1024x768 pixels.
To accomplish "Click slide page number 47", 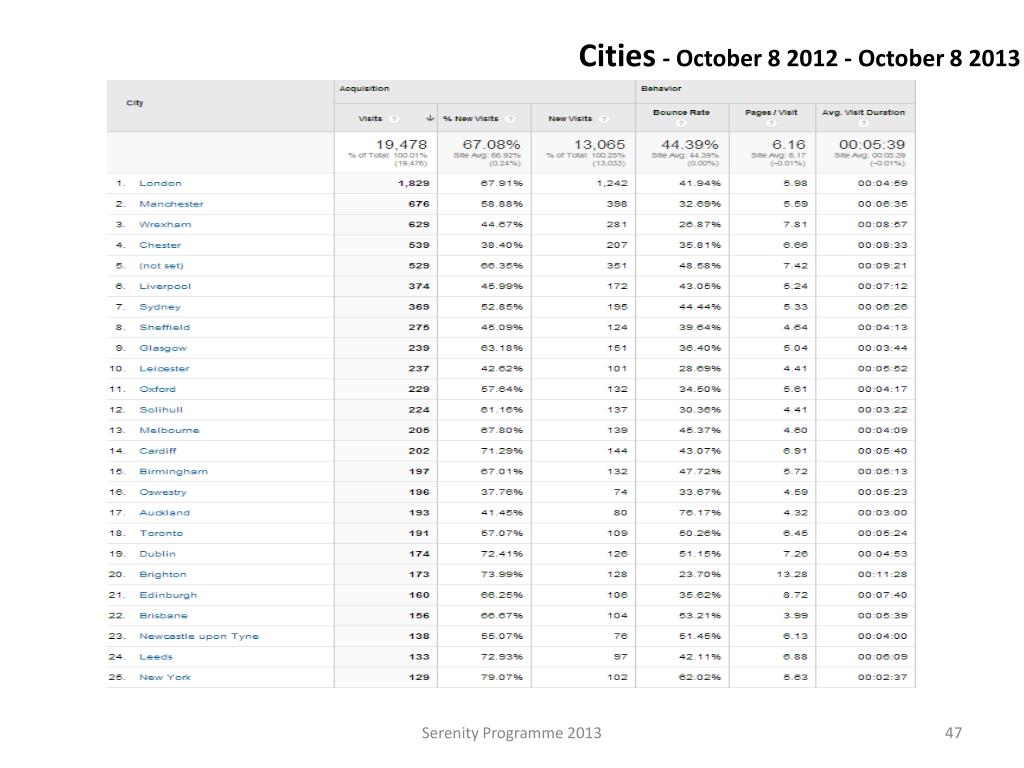I will click(953, 733).
